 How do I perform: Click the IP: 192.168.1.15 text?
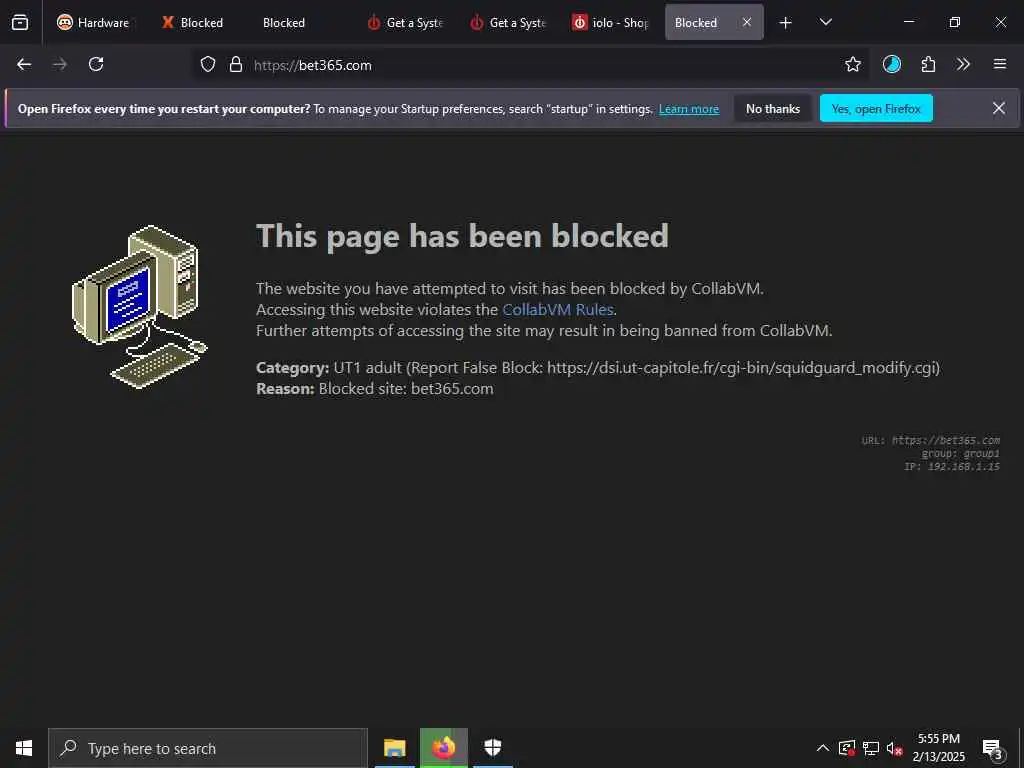coord(952,466)
